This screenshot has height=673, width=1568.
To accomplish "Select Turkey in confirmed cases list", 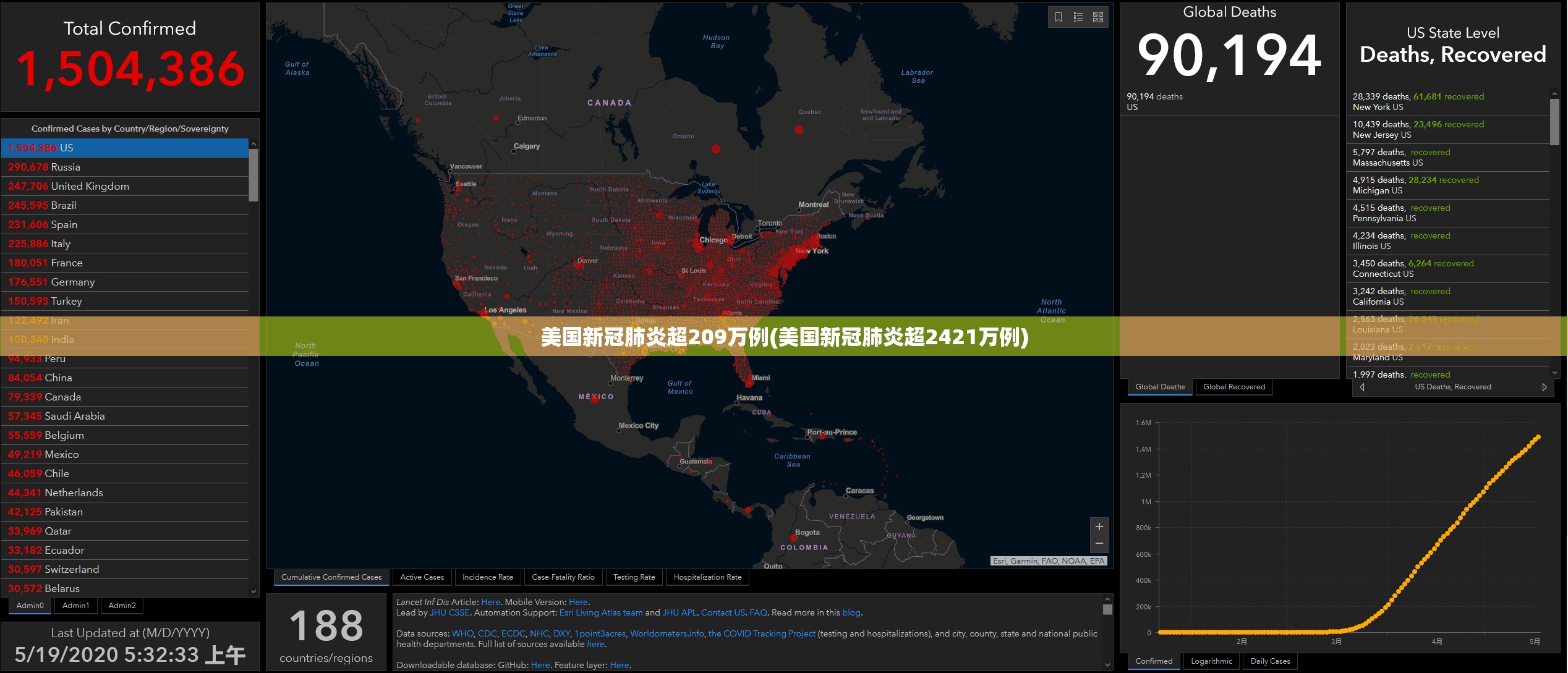I will click(x=125, y=302).
